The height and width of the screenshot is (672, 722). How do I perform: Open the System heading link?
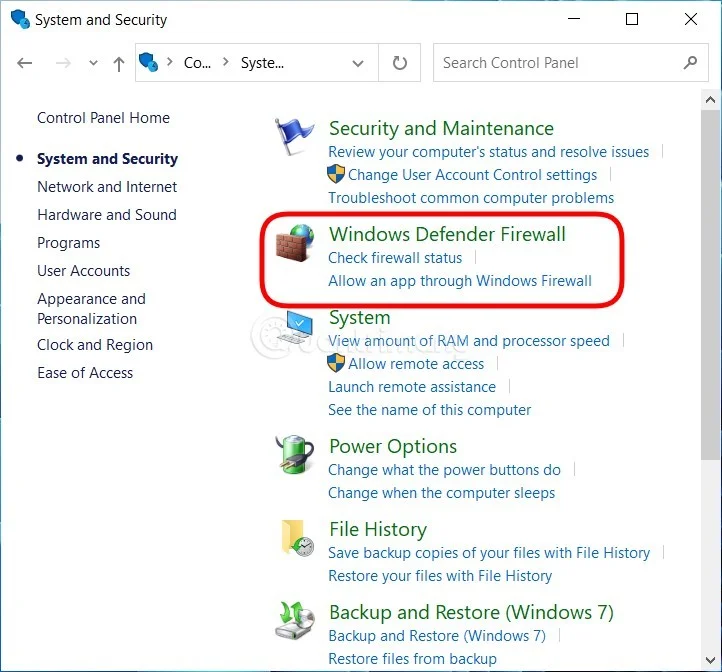pyautogui.click(x=360, y=318)
